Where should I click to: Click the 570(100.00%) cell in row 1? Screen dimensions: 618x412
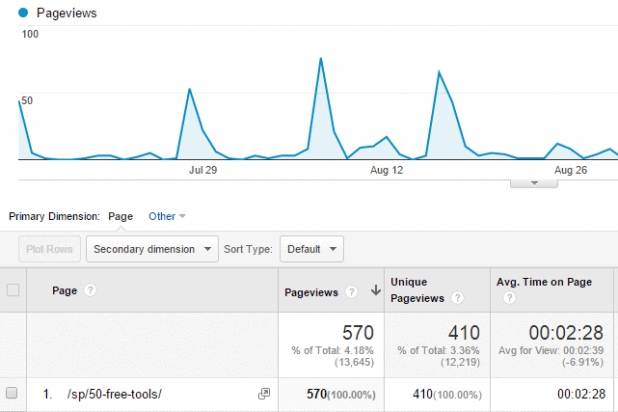tap(341, 394)
